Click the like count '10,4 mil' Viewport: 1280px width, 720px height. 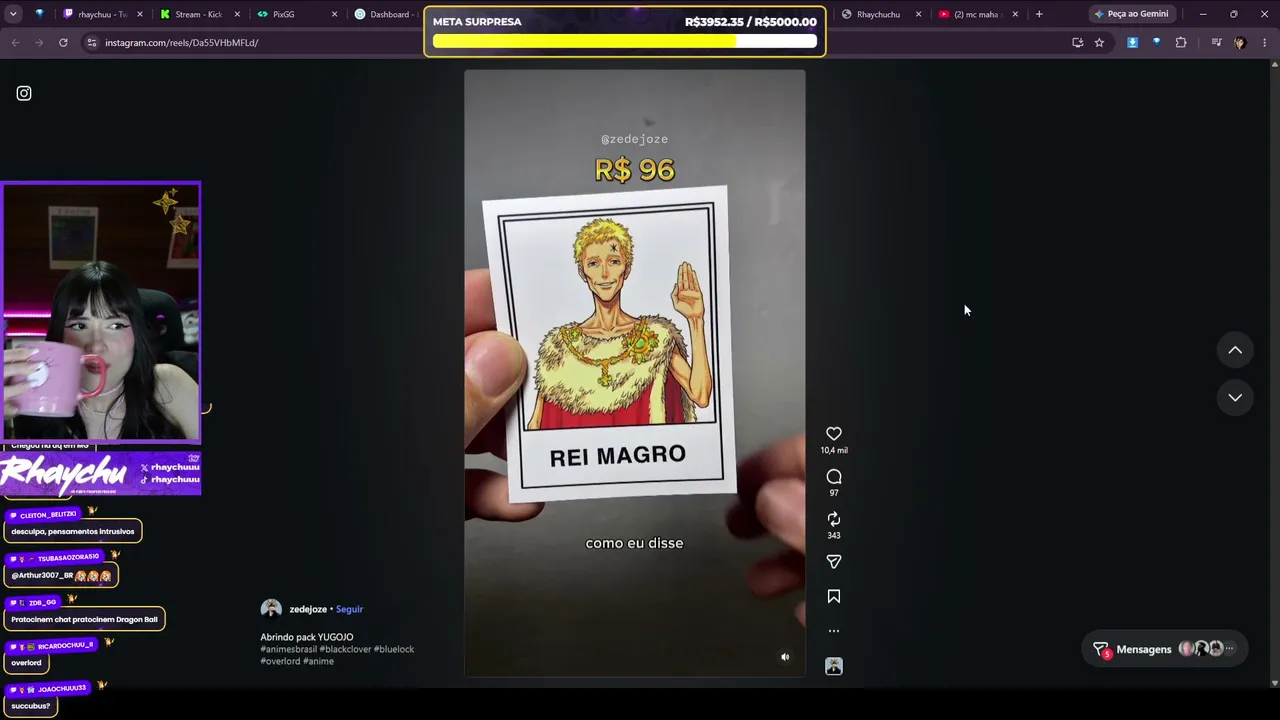(x=834, y=450)
